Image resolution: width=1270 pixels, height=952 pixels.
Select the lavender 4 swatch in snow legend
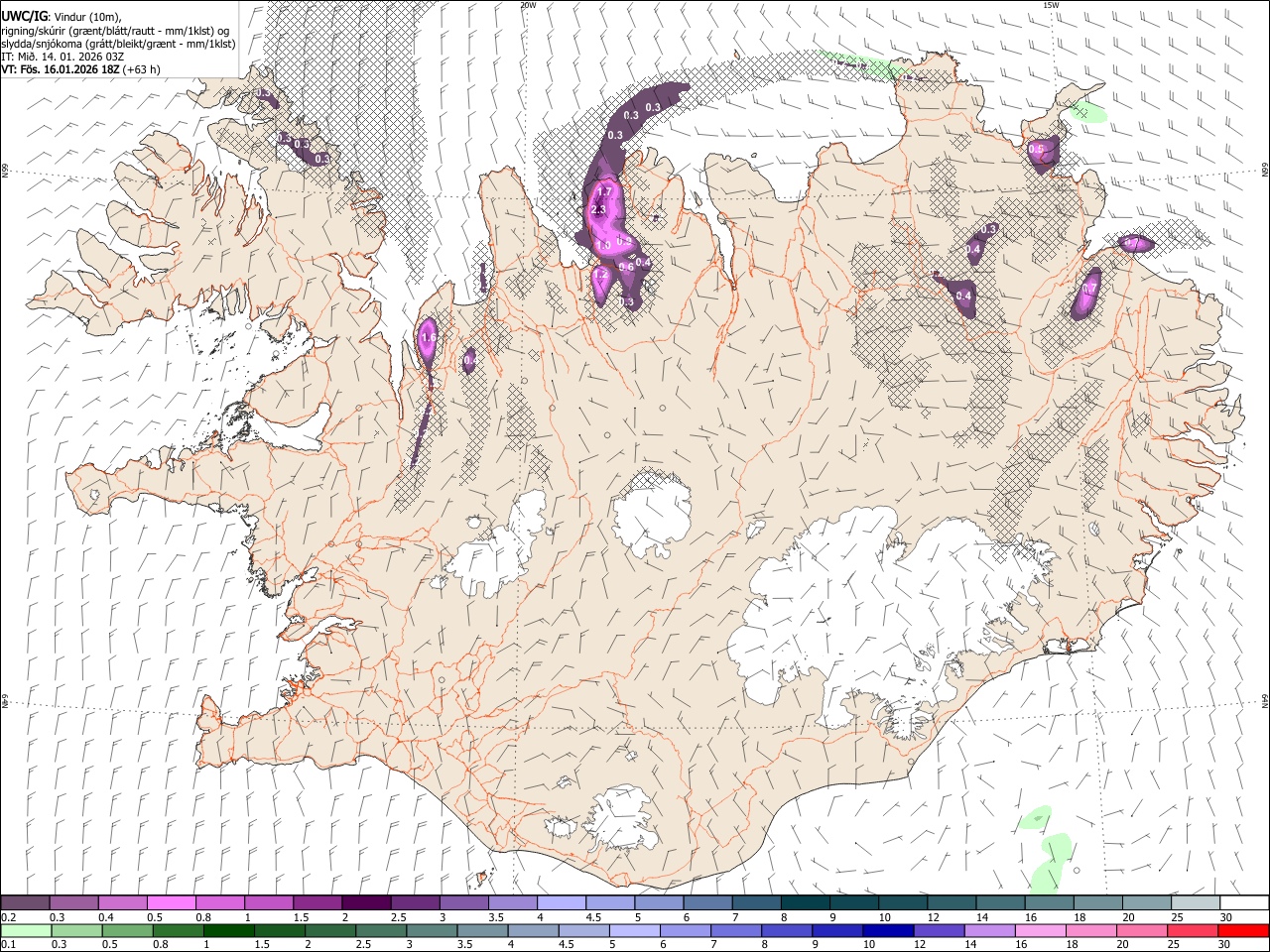point(560,903)
